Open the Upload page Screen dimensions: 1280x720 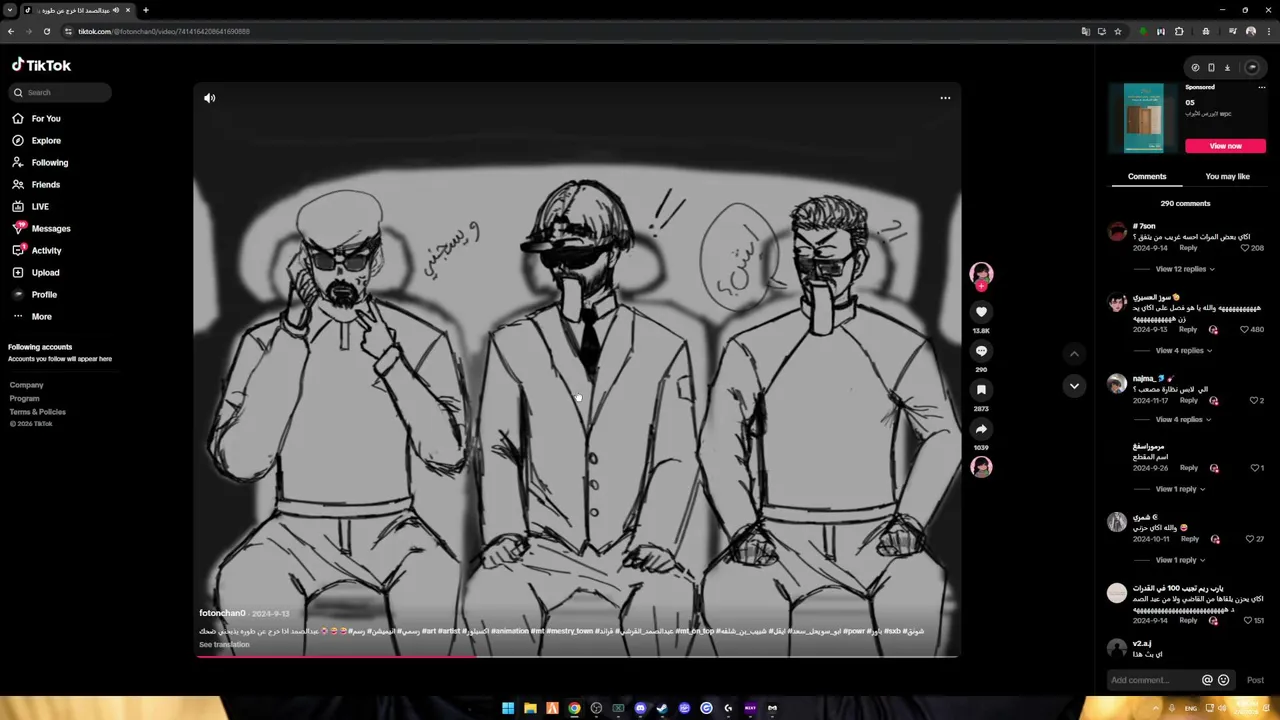point(36,273)
